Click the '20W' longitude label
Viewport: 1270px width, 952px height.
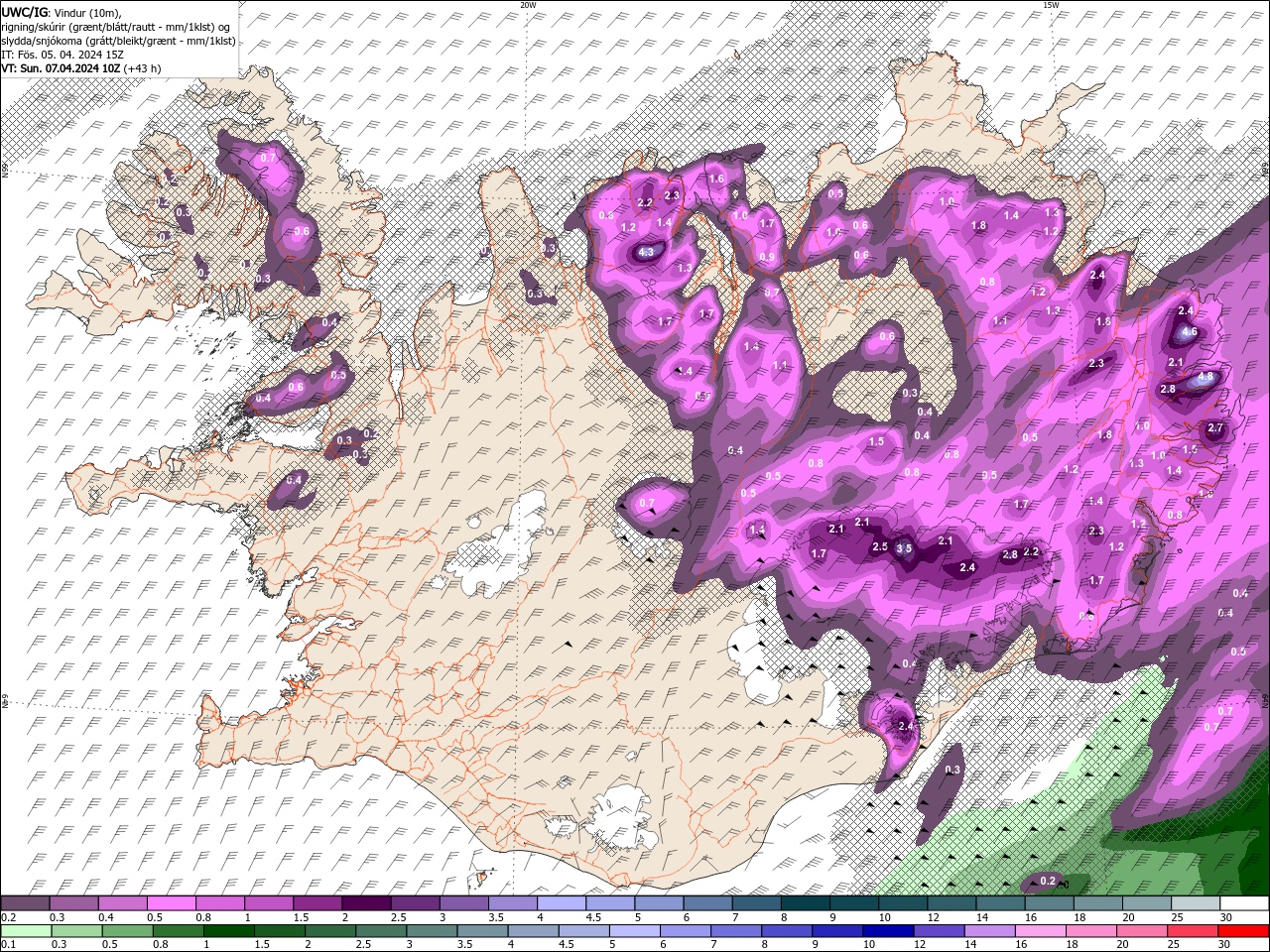528,5
